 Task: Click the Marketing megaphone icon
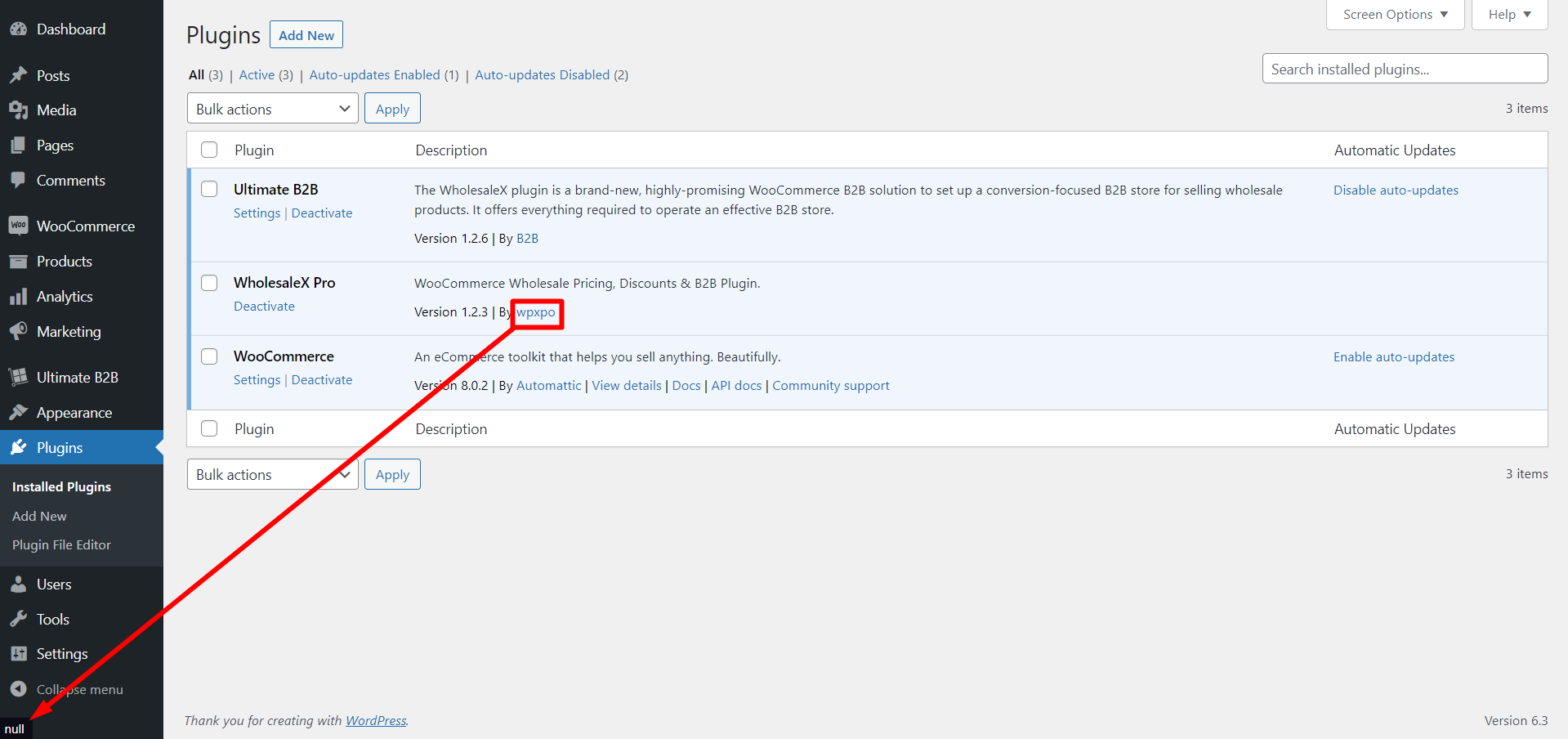18,332
